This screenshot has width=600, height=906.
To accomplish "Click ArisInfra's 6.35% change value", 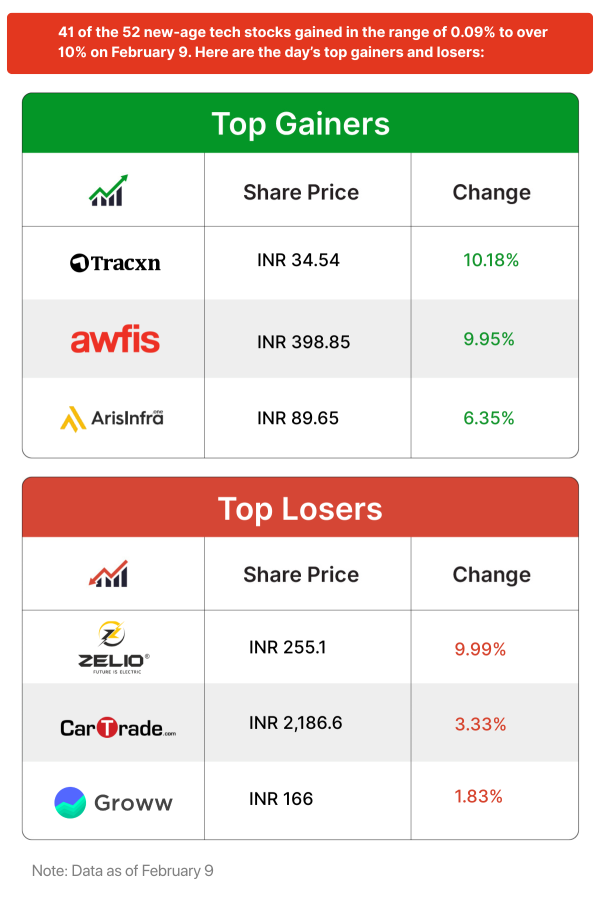I will click(x=488, y=418).
